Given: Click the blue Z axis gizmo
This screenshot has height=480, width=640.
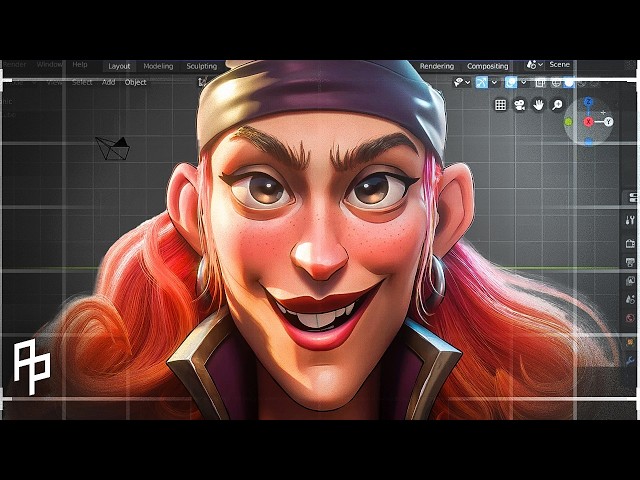Looking at the screenshot, I should point(588,102).
